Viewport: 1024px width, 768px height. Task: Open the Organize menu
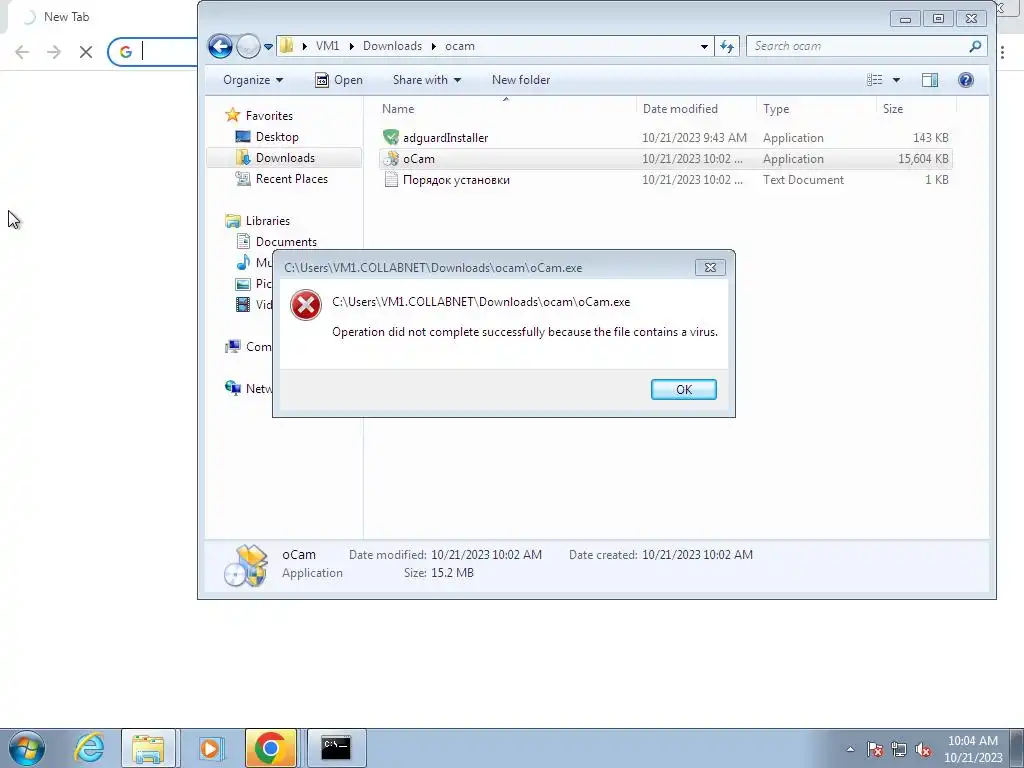tap(253, 80)
